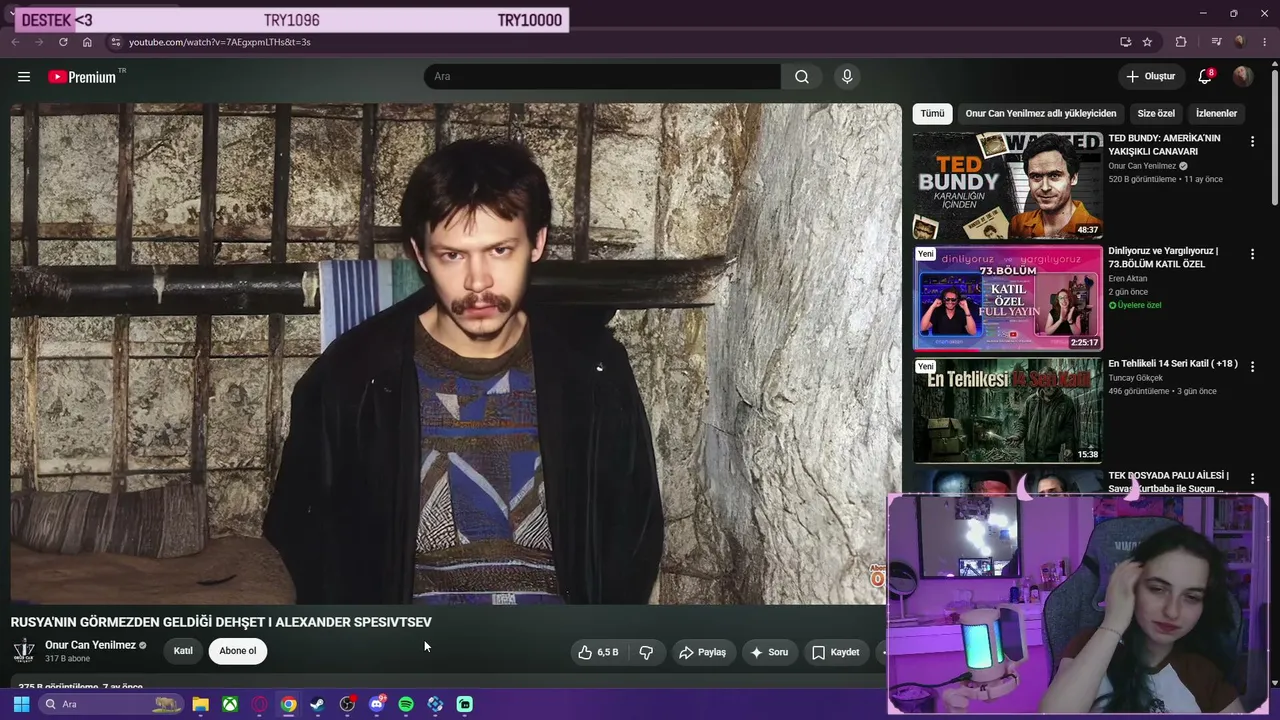Open the YouTube hamburger guide menu

24,77
